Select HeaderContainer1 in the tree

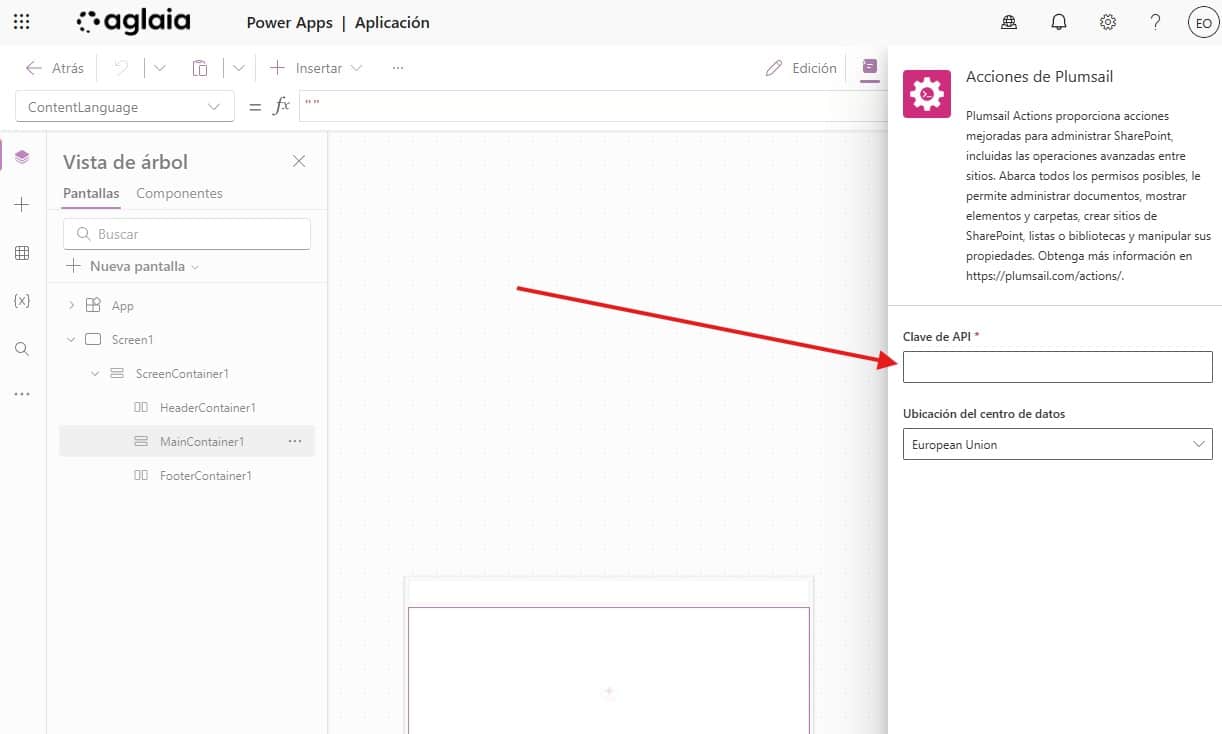(x=207, y=408)
